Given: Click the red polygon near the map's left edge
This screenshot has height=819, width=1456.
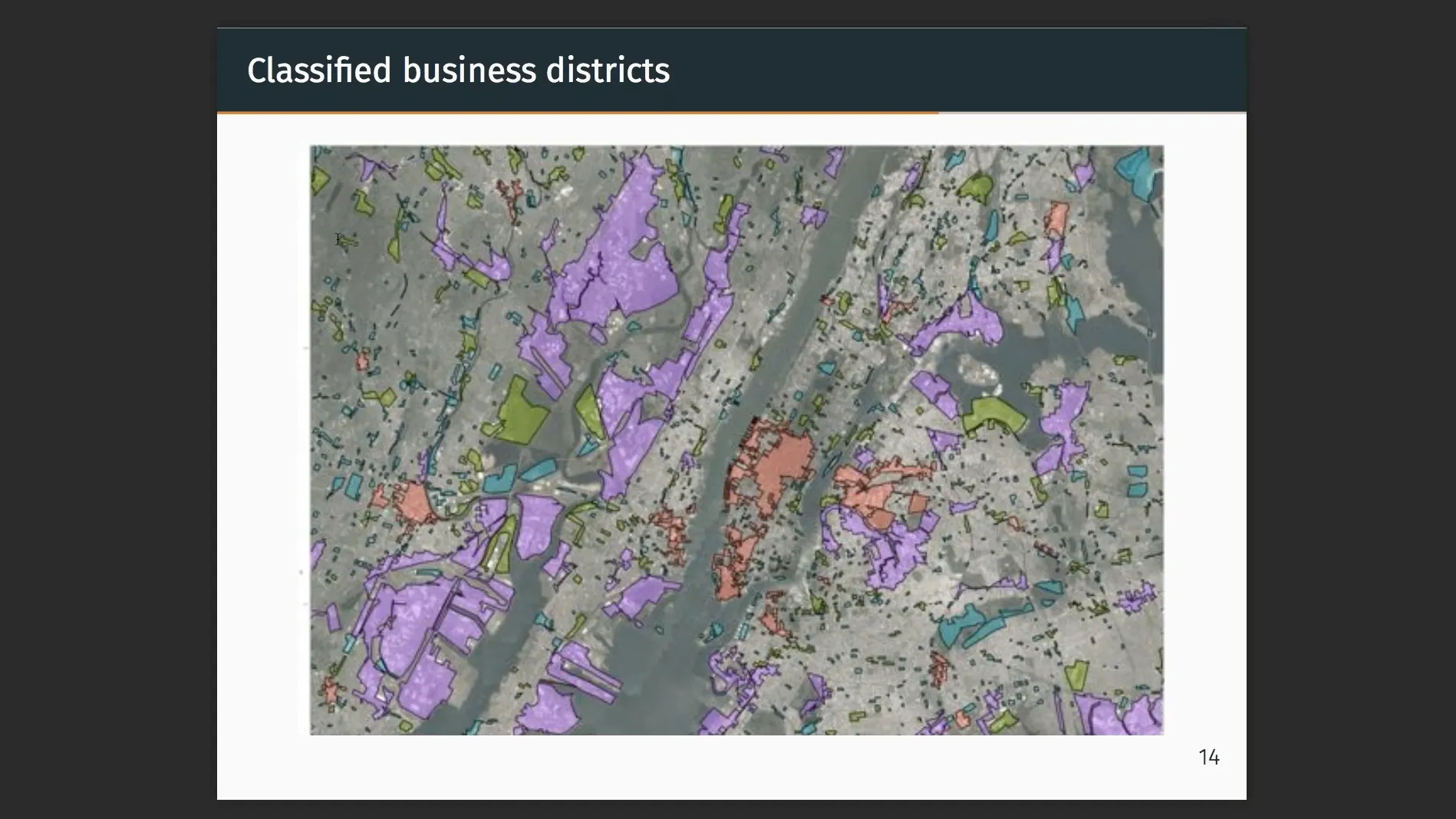Looking at the screenshot, I should [414, 501].
